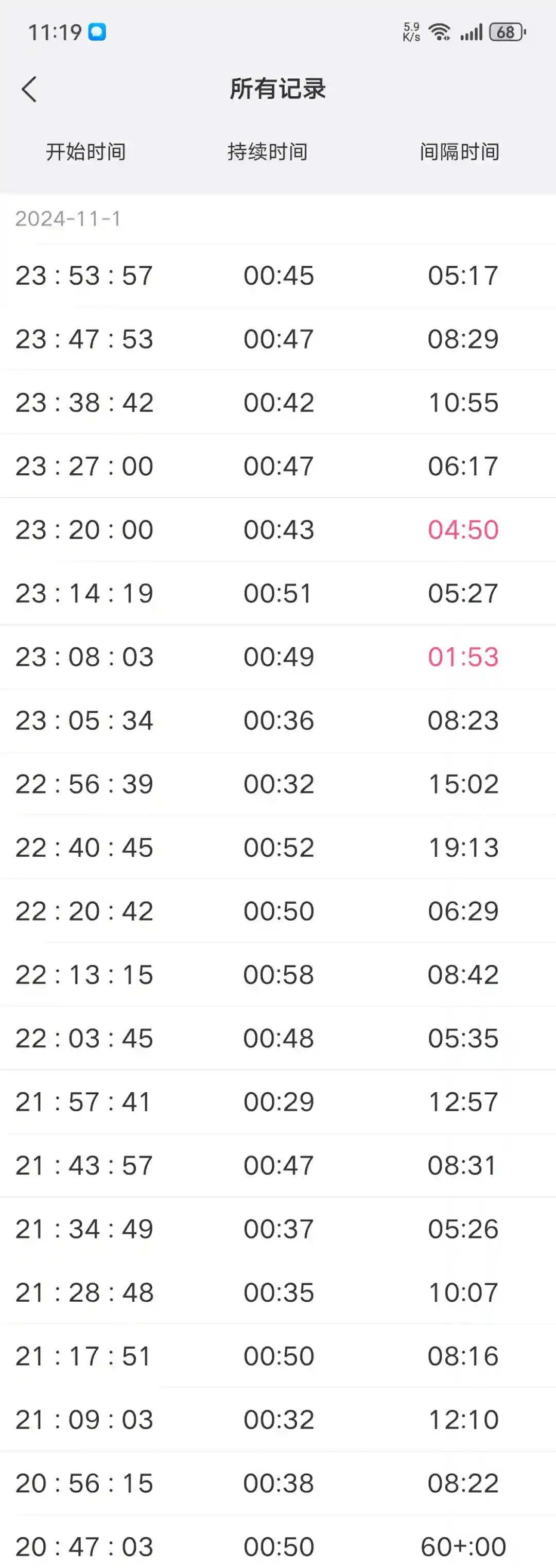Tap the network speed K/s indicator
Viewport: 556px width, 1568px height.
[411, 31]
